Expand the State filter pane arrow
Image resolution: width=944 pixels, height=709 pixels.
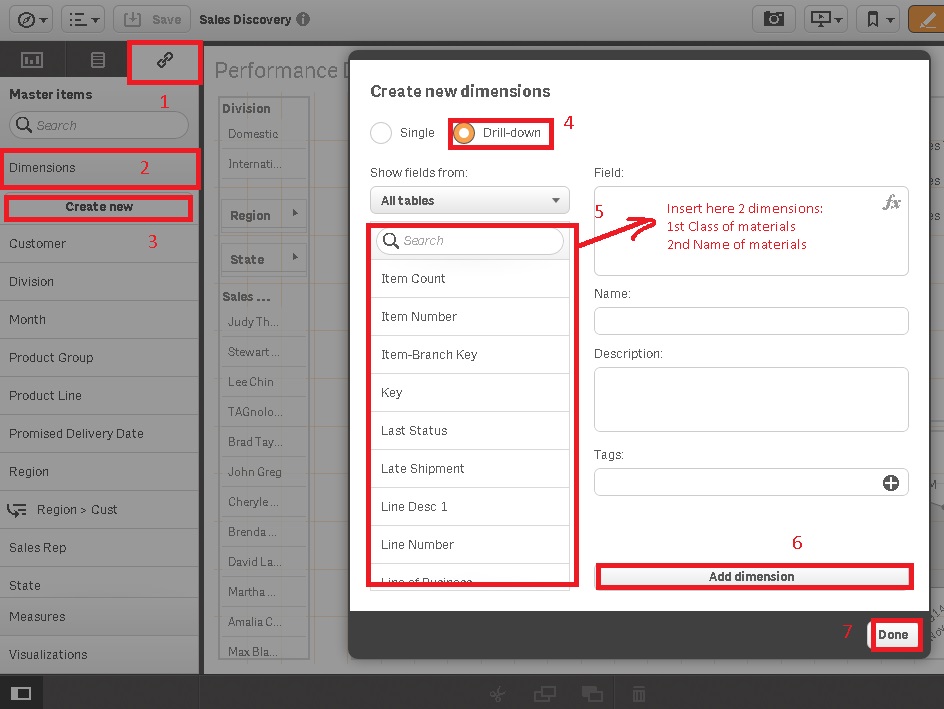tap(295, 256)
